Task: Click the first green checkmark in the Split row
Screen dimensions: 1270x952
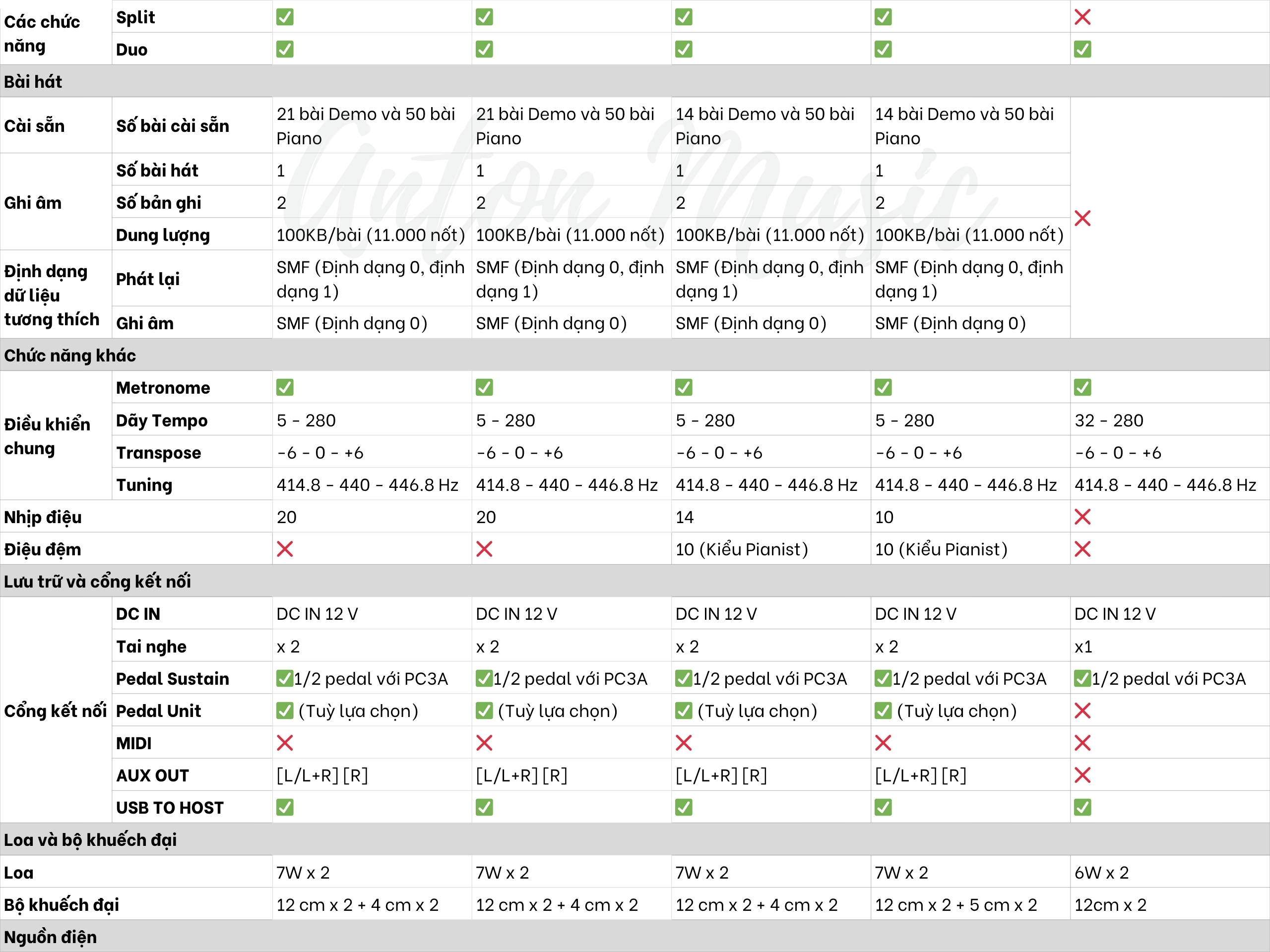Action: click(x=285, y=17)
